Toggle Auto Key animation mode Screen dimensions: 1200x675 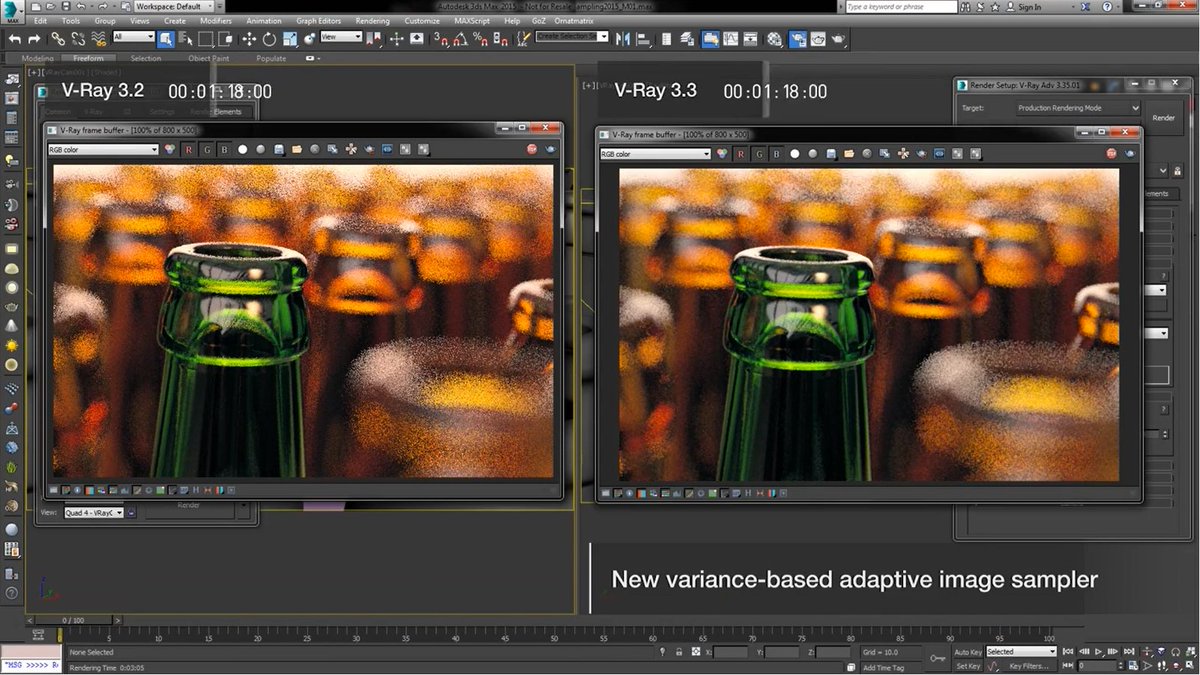tap(969, 652)
